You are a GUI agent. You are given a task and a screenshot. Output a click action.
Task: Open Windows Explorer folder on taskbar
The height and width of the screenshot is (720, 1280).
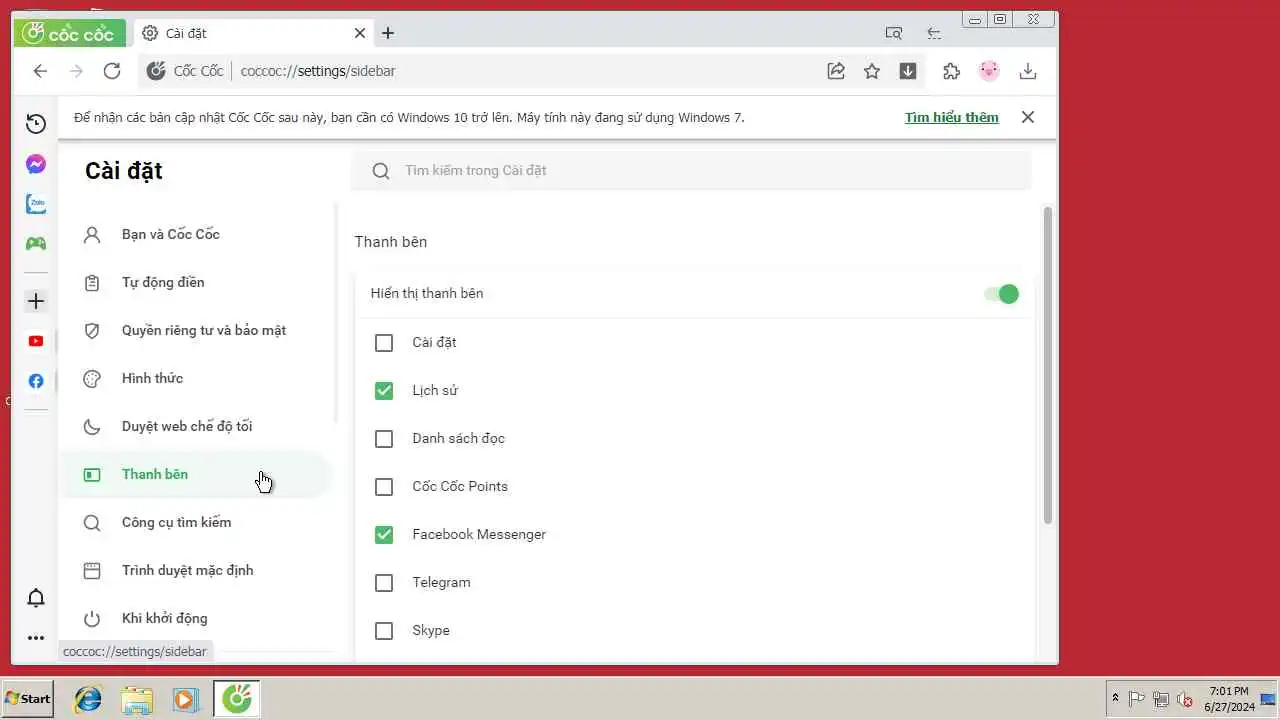[137, 699]
